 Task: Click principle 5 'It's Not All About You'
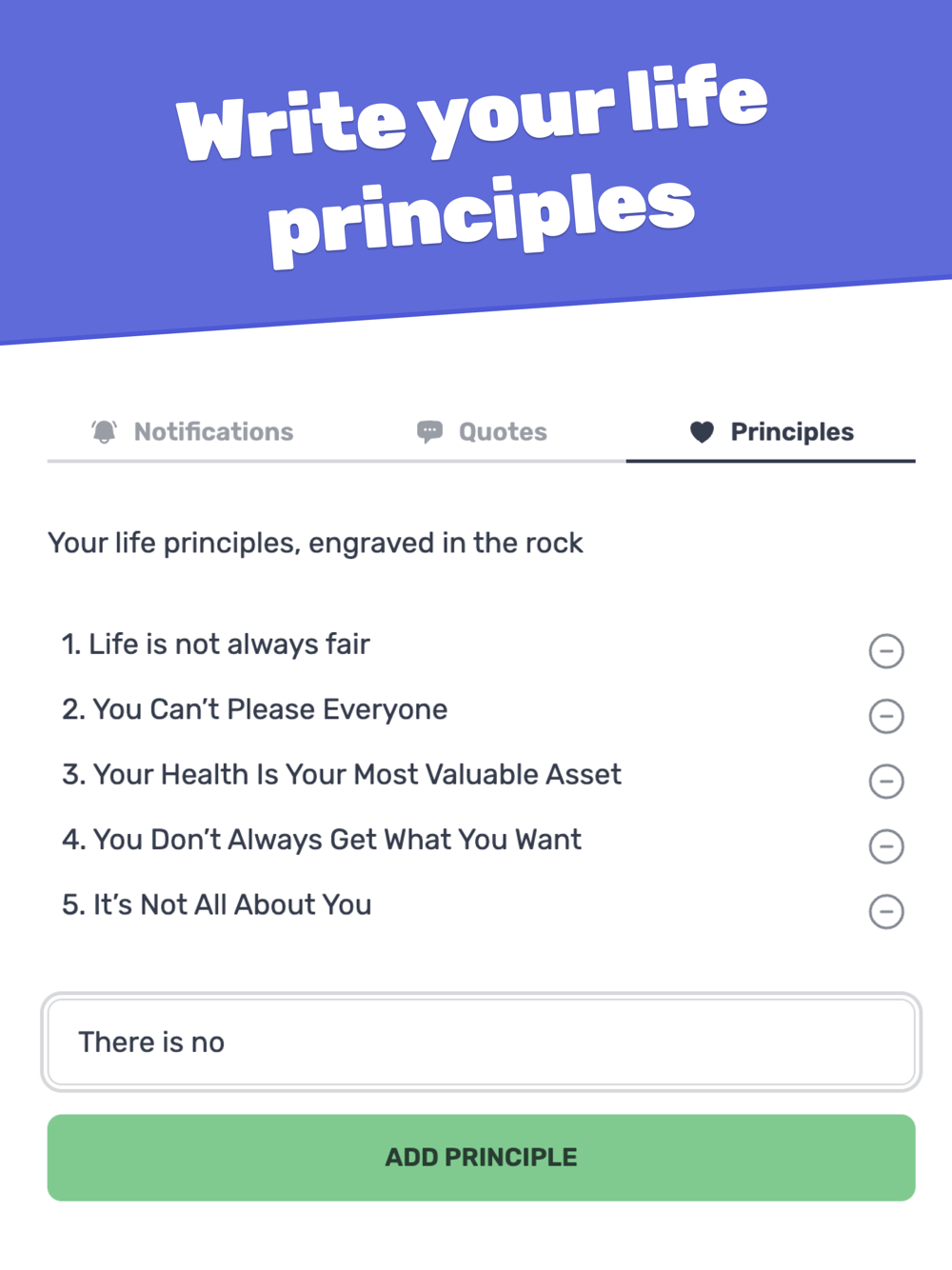217,904
